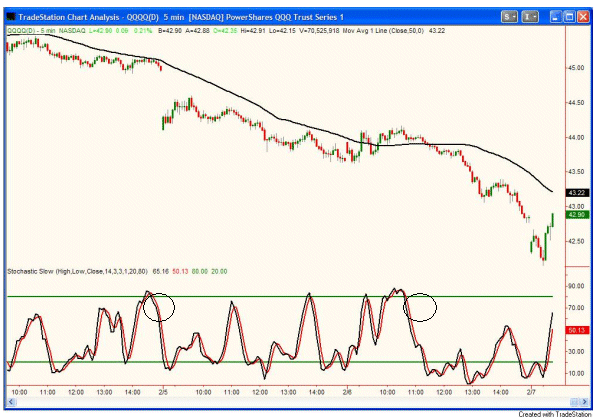This screenshot has height=420, width=597.
Task: Click the 'L=42.90' last price value
Action: click(x=101, y=30)
